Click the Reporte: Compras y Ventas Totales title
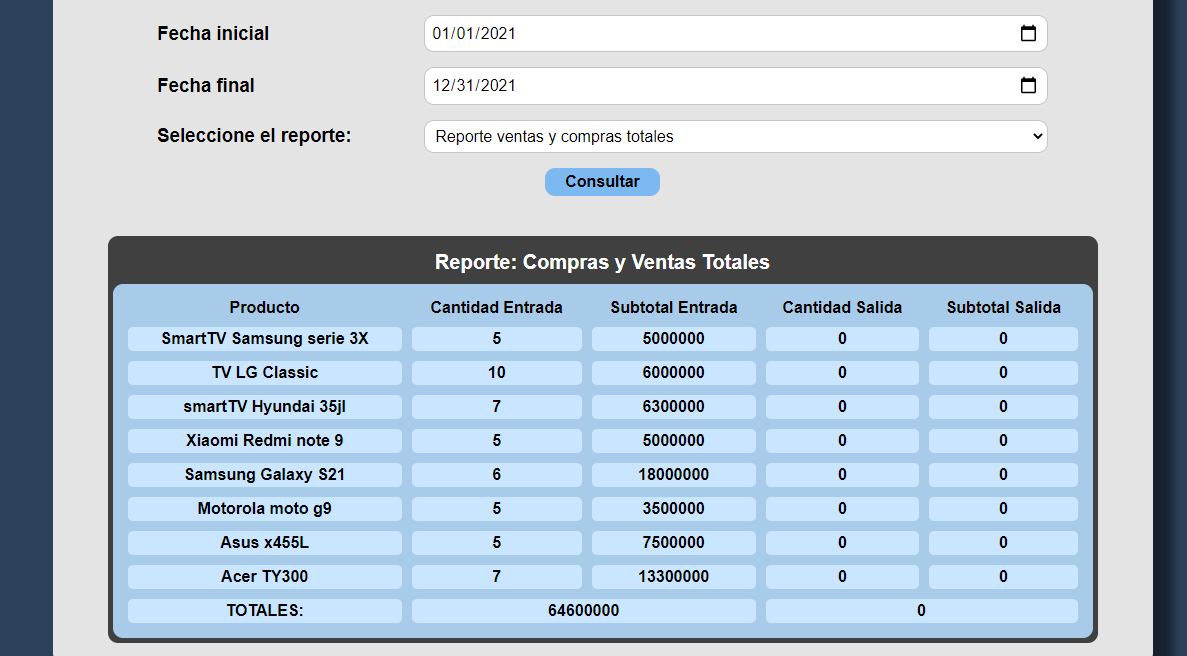Viewport: 1187px width, 656px height. pyautogui.click(x=602, y=262)
